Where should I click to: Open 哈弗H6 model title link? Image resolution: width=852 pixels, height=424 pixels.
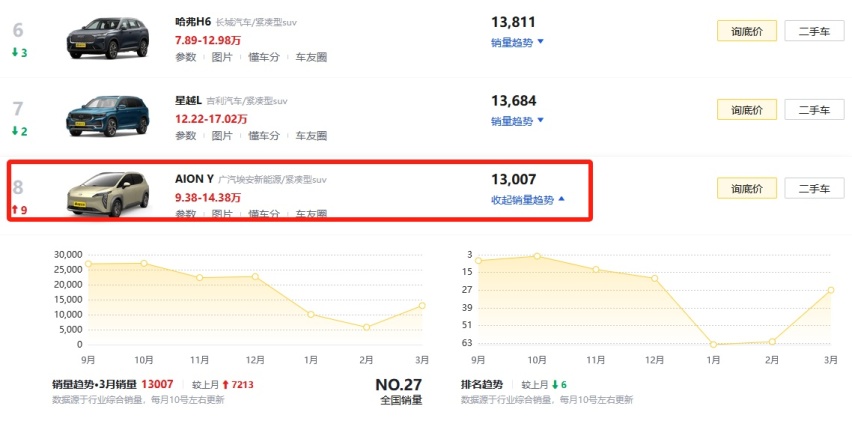pos(193,22)
